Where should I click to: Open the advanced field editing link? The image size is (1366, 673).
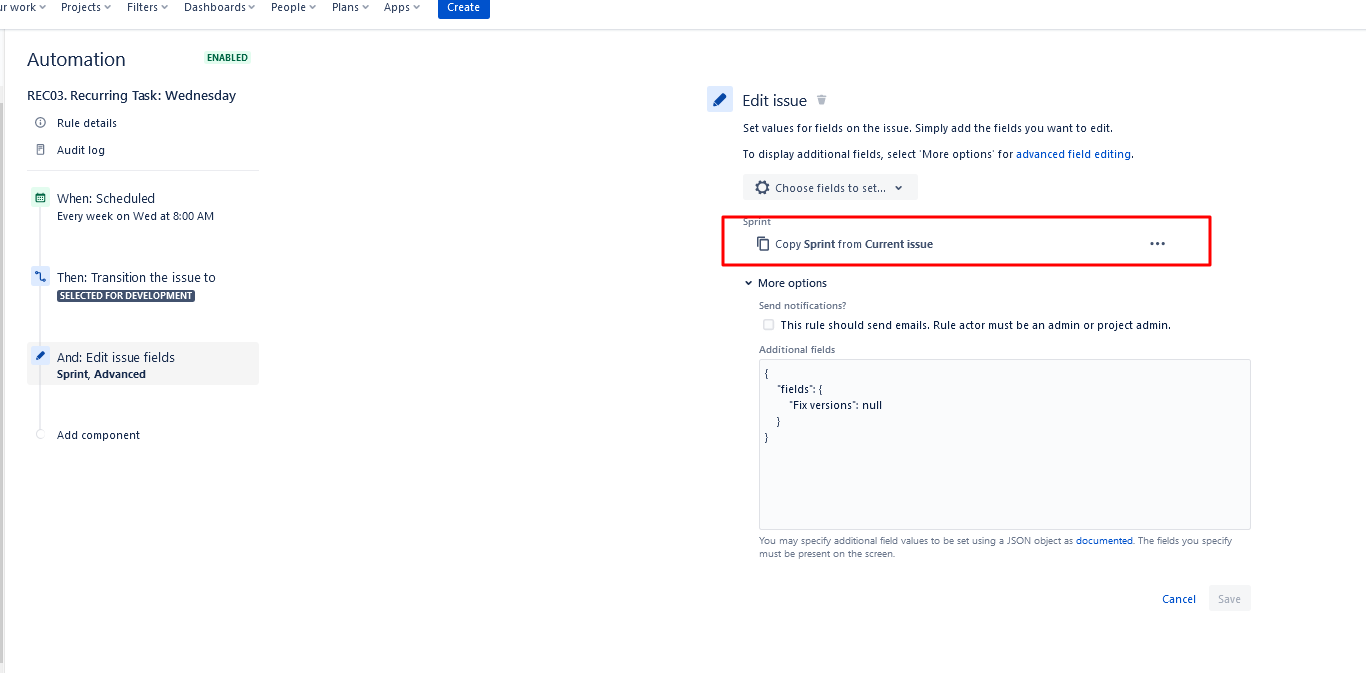(1073, 154)
